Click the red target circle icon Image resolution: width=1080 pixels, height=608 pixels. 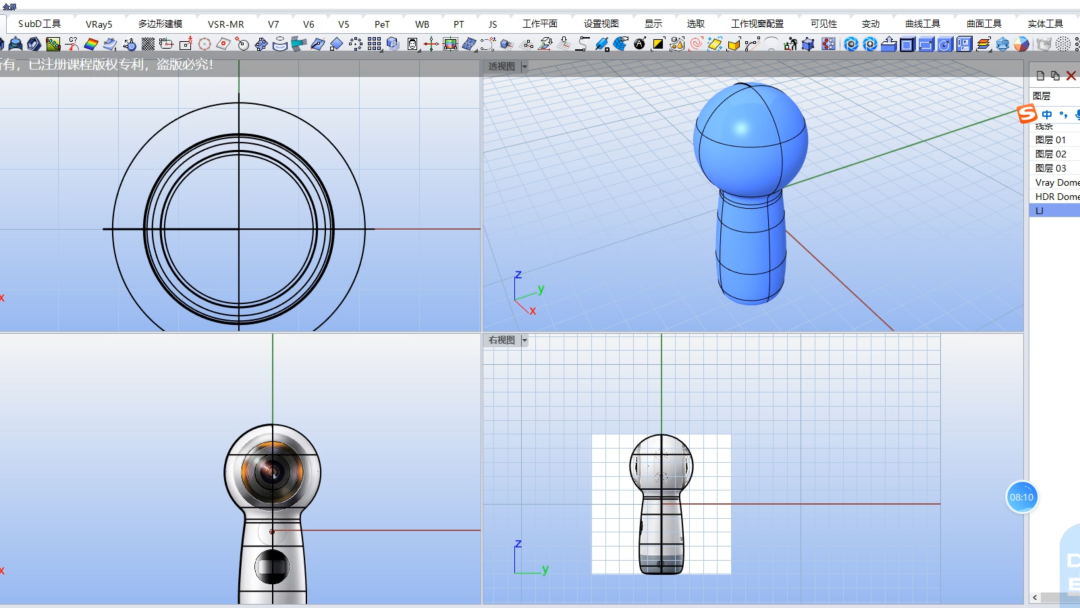(x=205, y=45)
